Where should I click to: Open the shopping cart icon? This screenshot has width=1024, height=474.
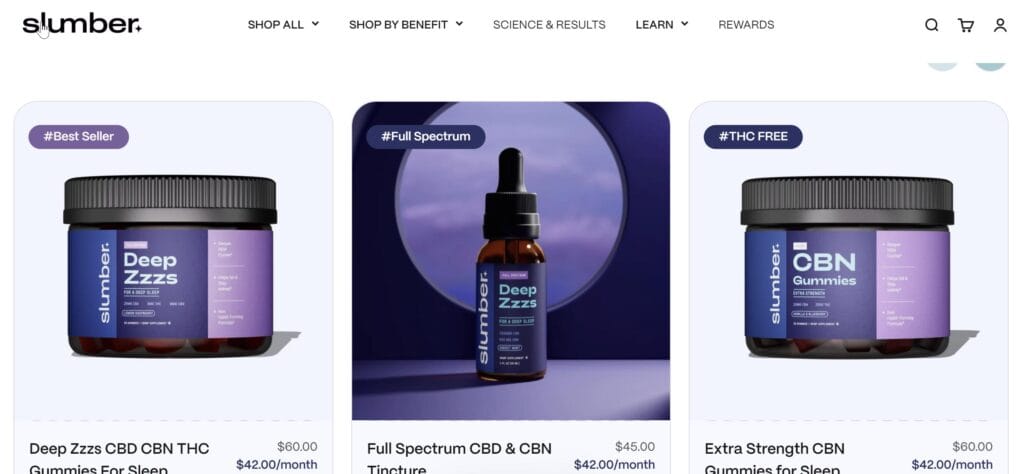965,25
